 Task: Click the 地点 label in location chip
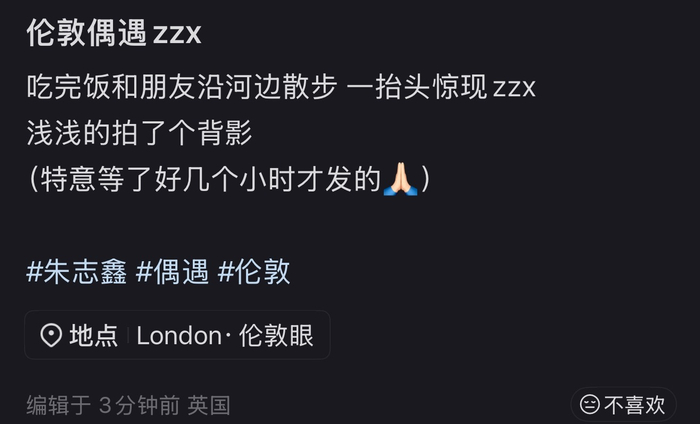(x=94, y=335)
